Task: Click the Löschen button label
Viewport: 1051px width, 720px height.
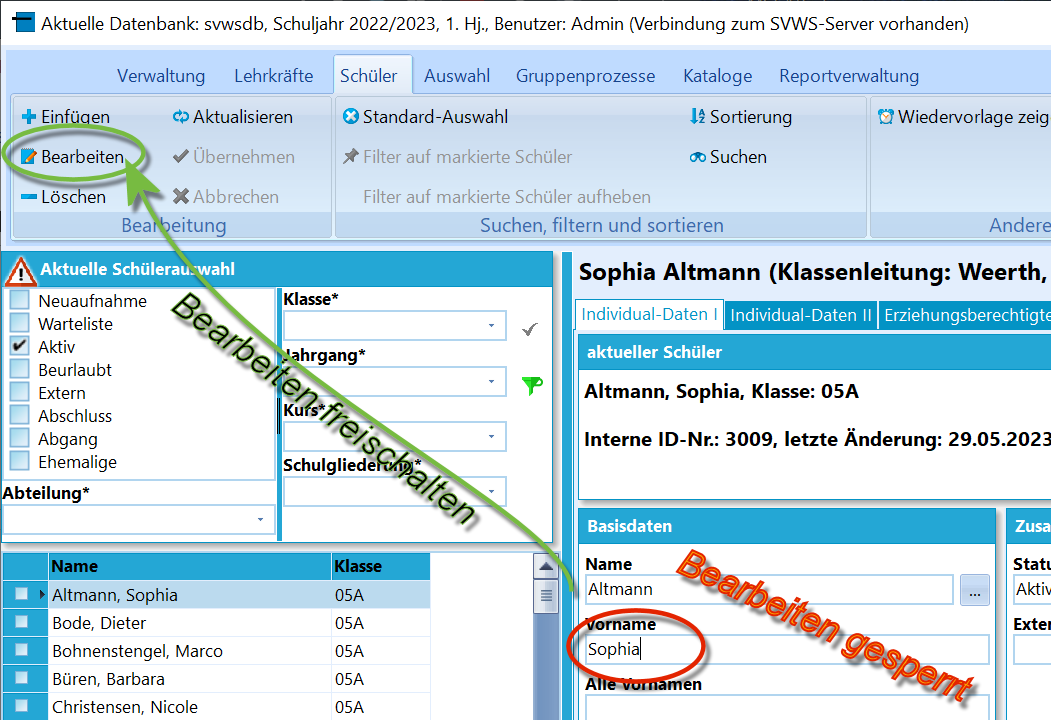Action: coord(73,197)
